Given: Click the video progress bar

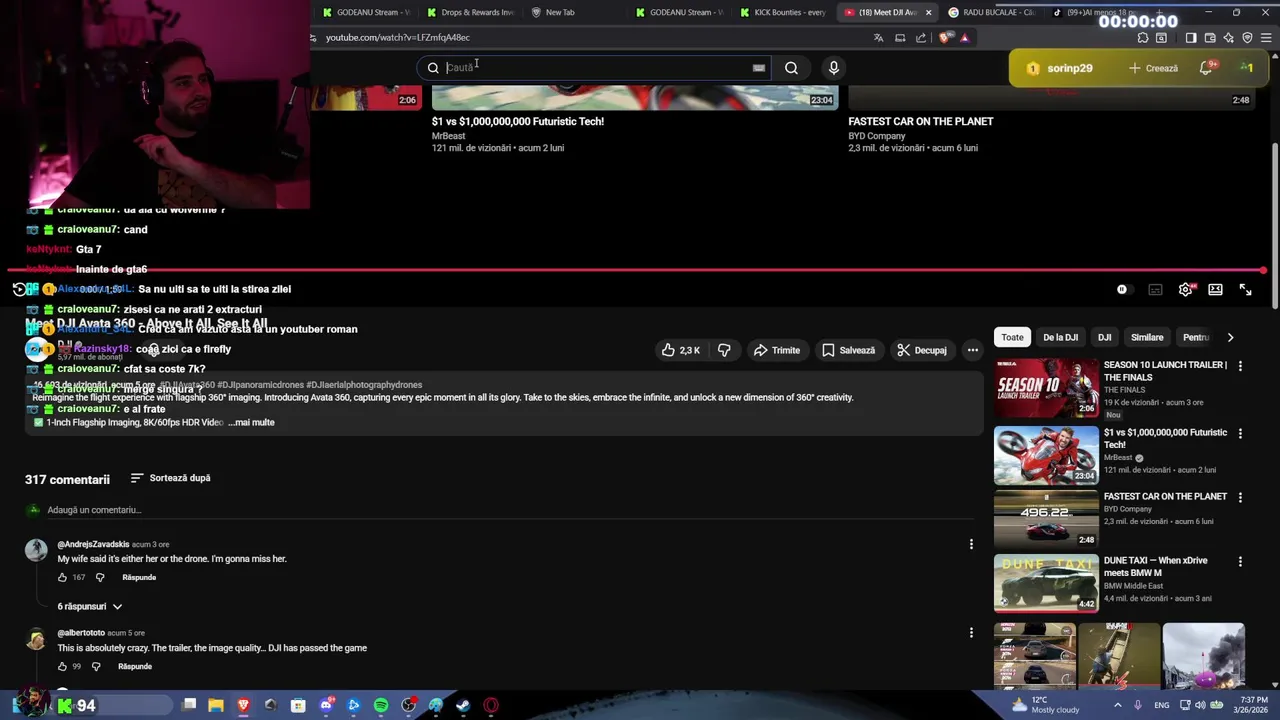Looking at the screenshot, I should [x=636, y=271].
